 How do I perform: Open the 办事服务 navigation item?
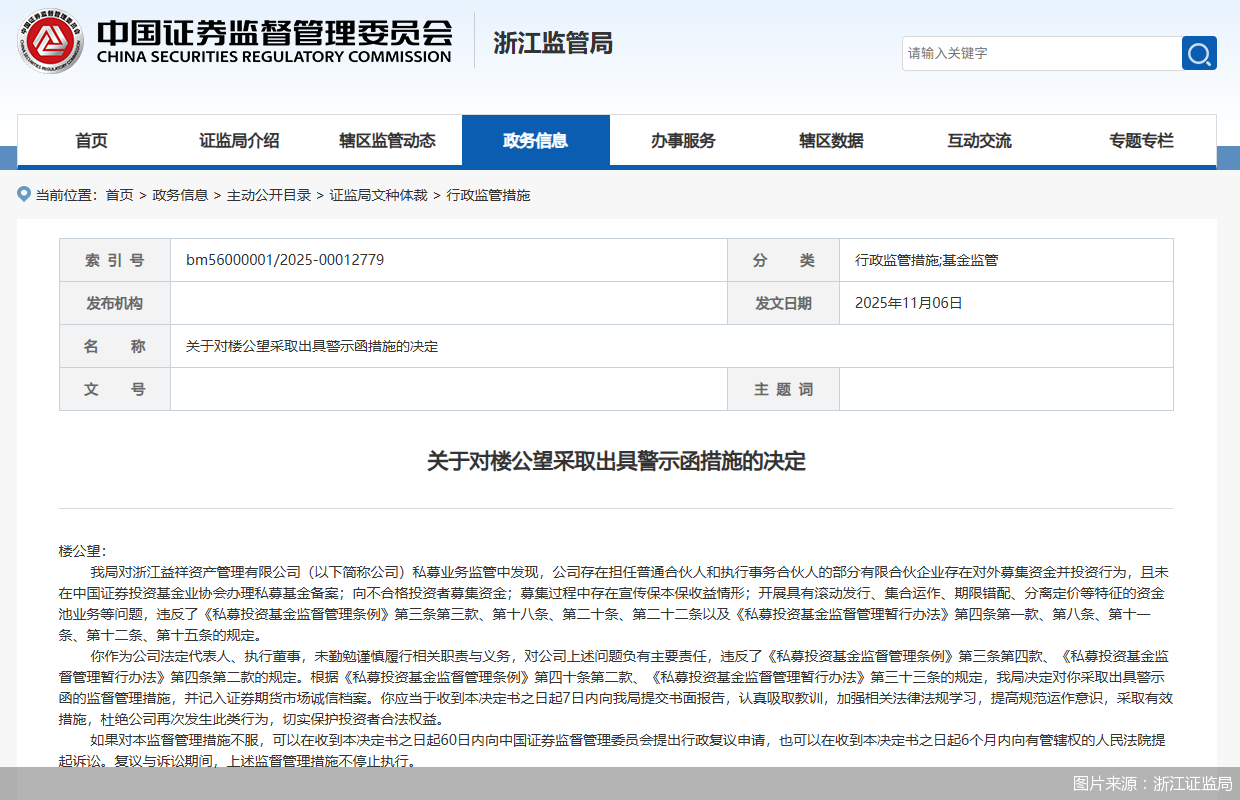pyautogui.click(x=684, y=140)
